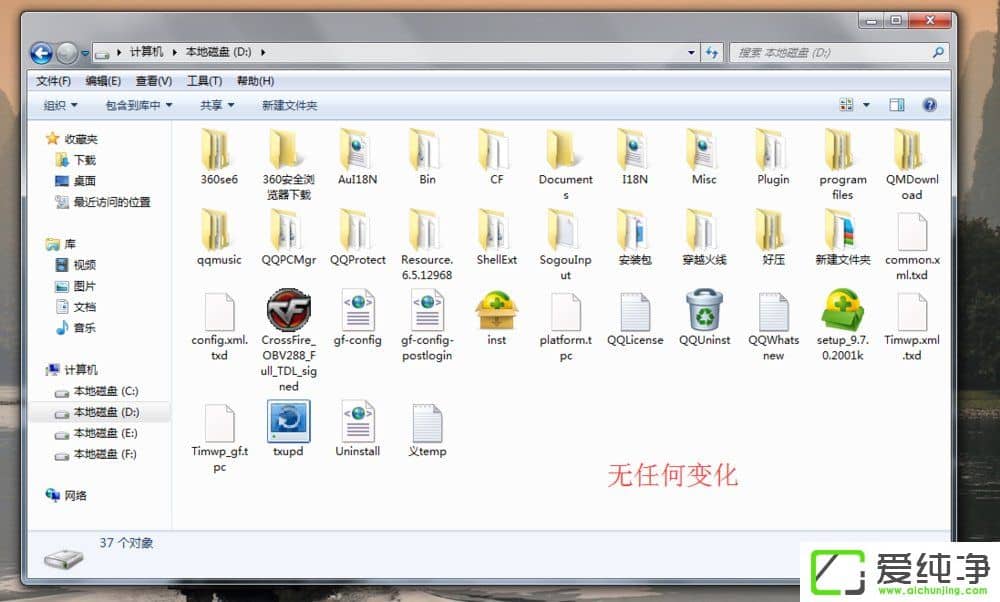
Task: Select the QQUninst recycle bin icon
Action: pos(704,310)
